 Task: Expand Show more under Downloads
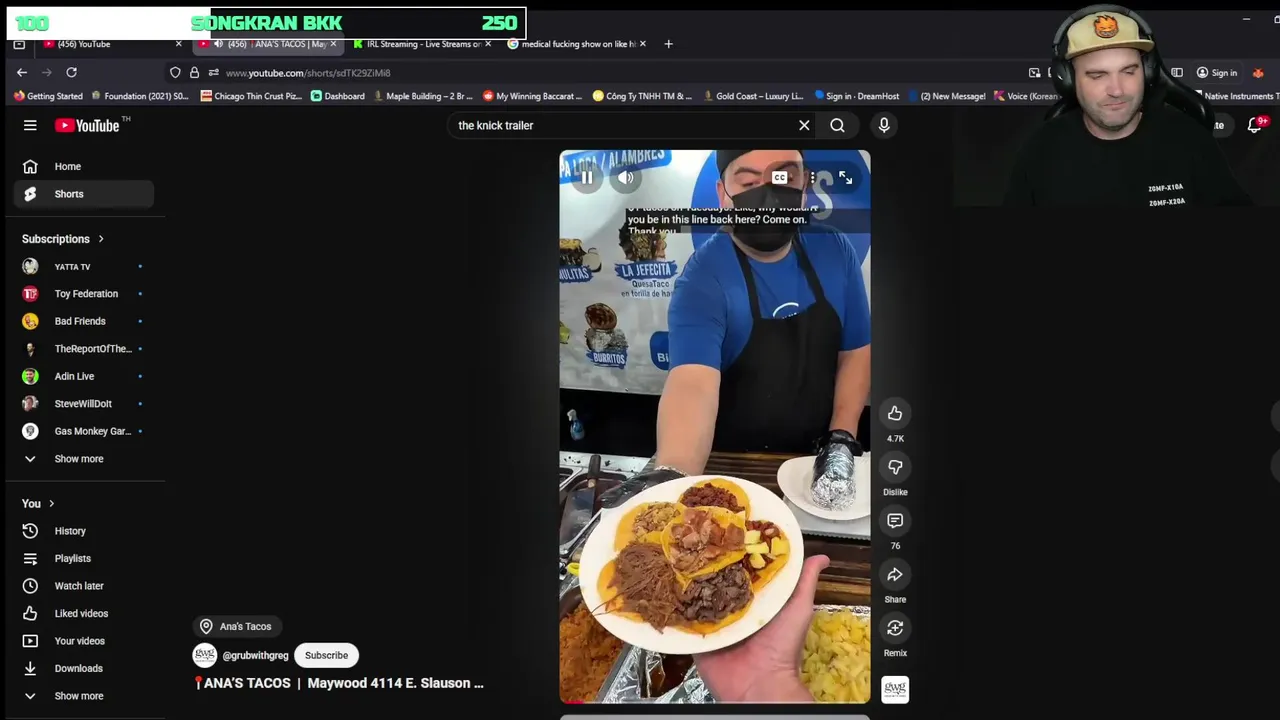(x=84, y=696)
